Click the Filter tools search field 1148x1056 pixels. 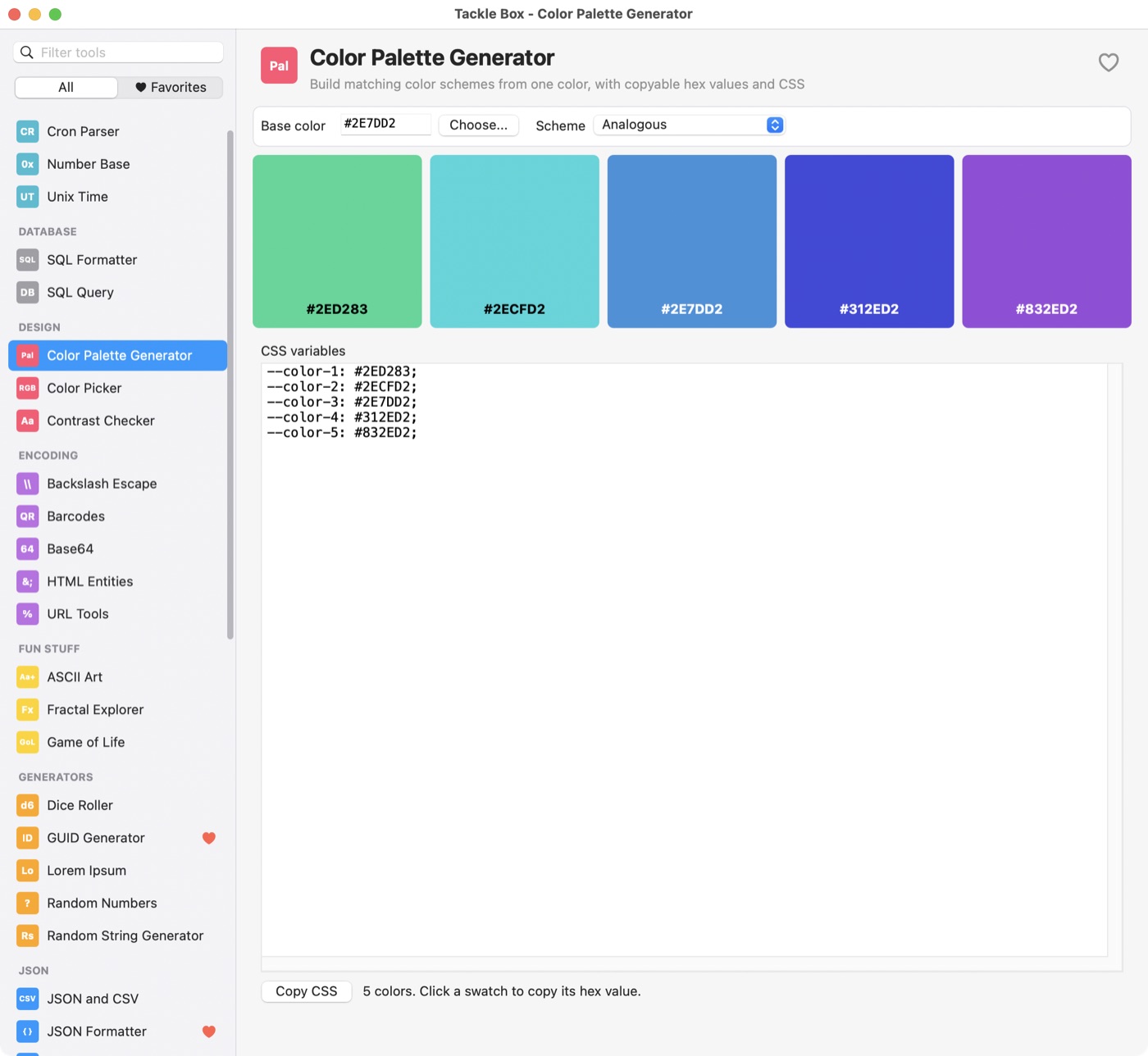point(118,52)
